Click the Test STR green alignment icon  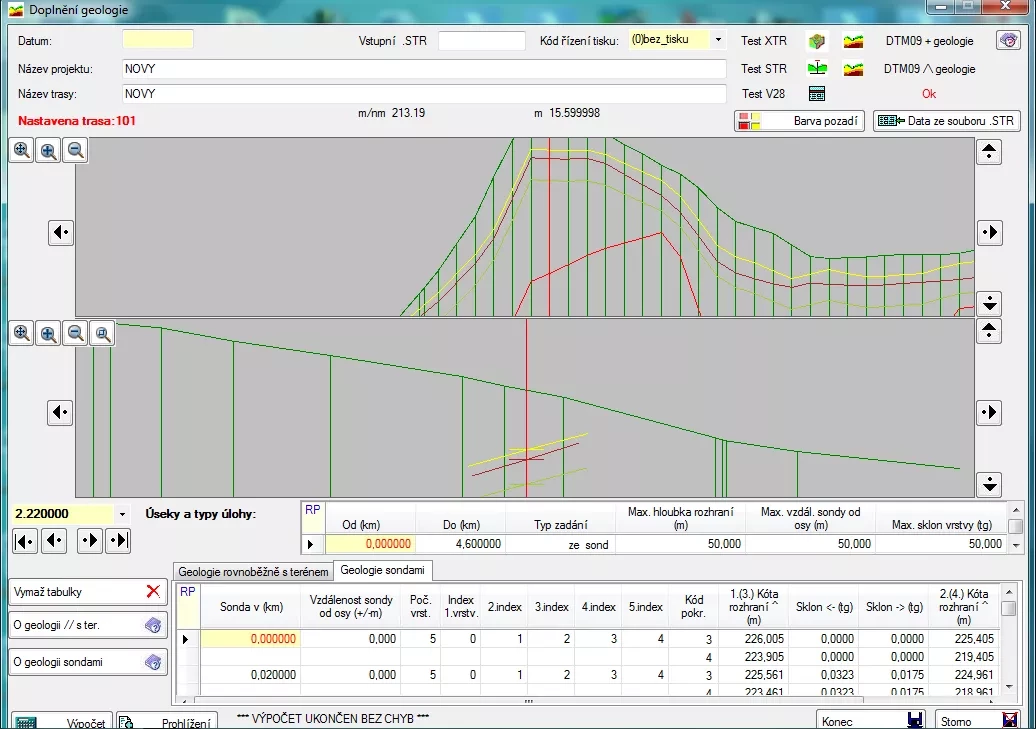coord(818,69)
